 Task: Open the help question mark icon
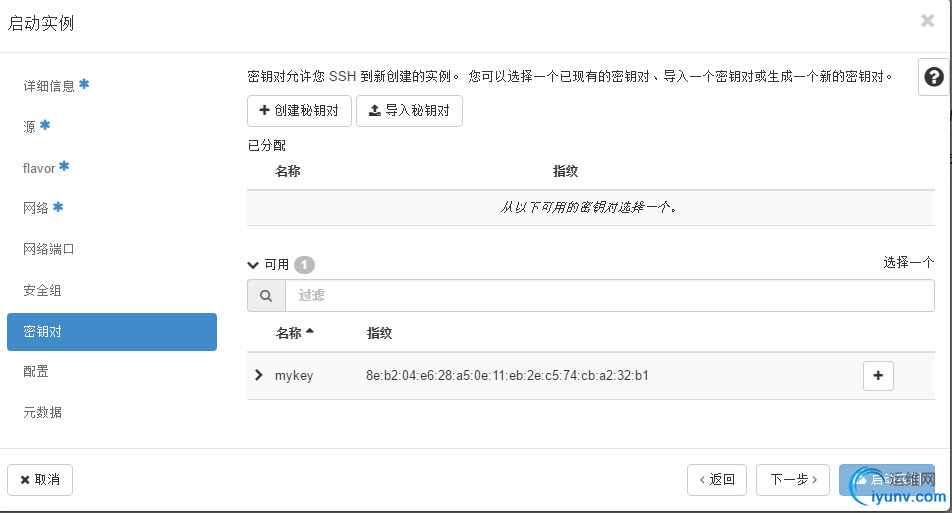click(934, 77)
